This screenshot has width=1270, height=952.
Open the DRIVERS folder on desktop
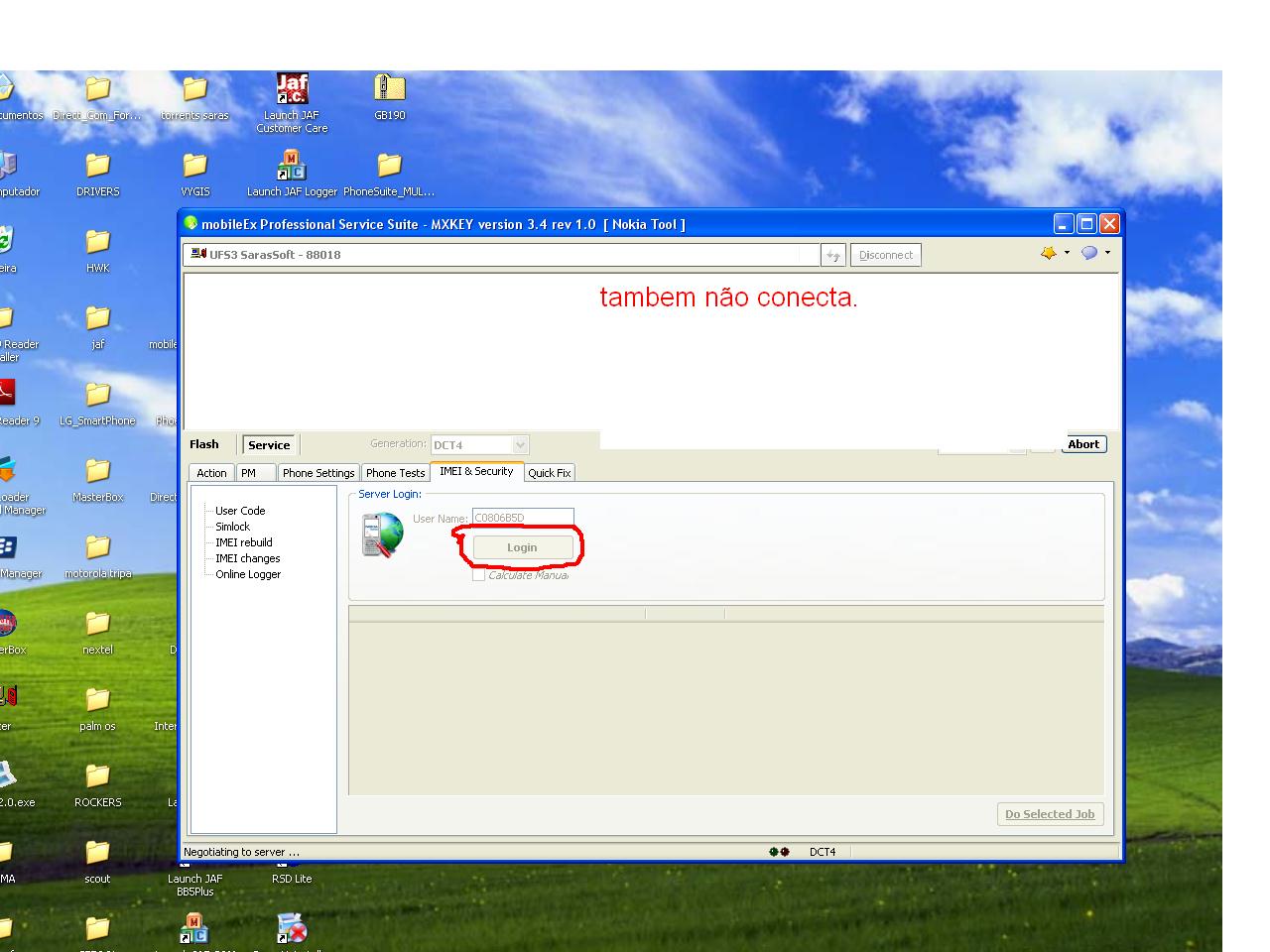[x=97, y=167]
